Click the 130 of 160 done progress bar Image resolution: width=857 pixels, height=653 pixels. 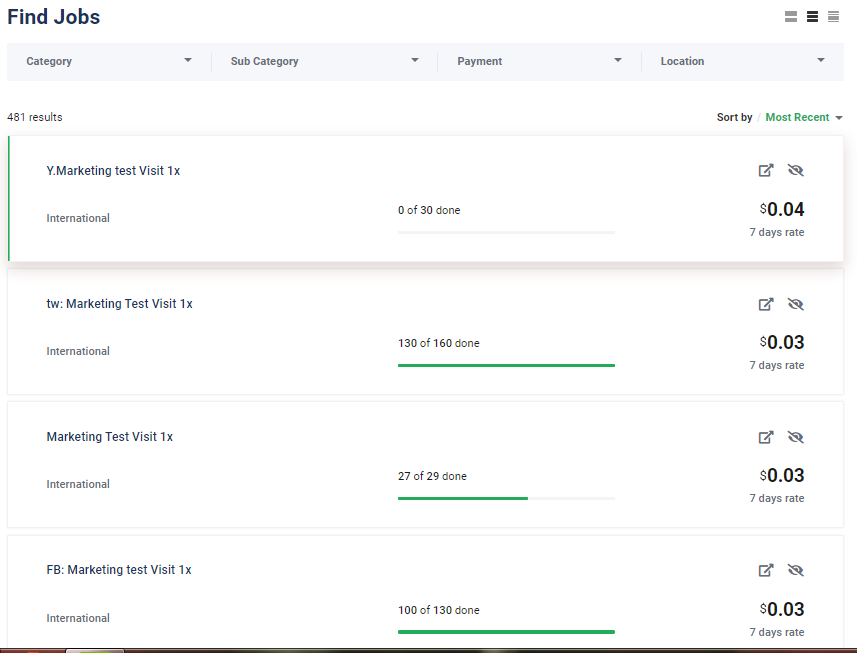point(506,365)
